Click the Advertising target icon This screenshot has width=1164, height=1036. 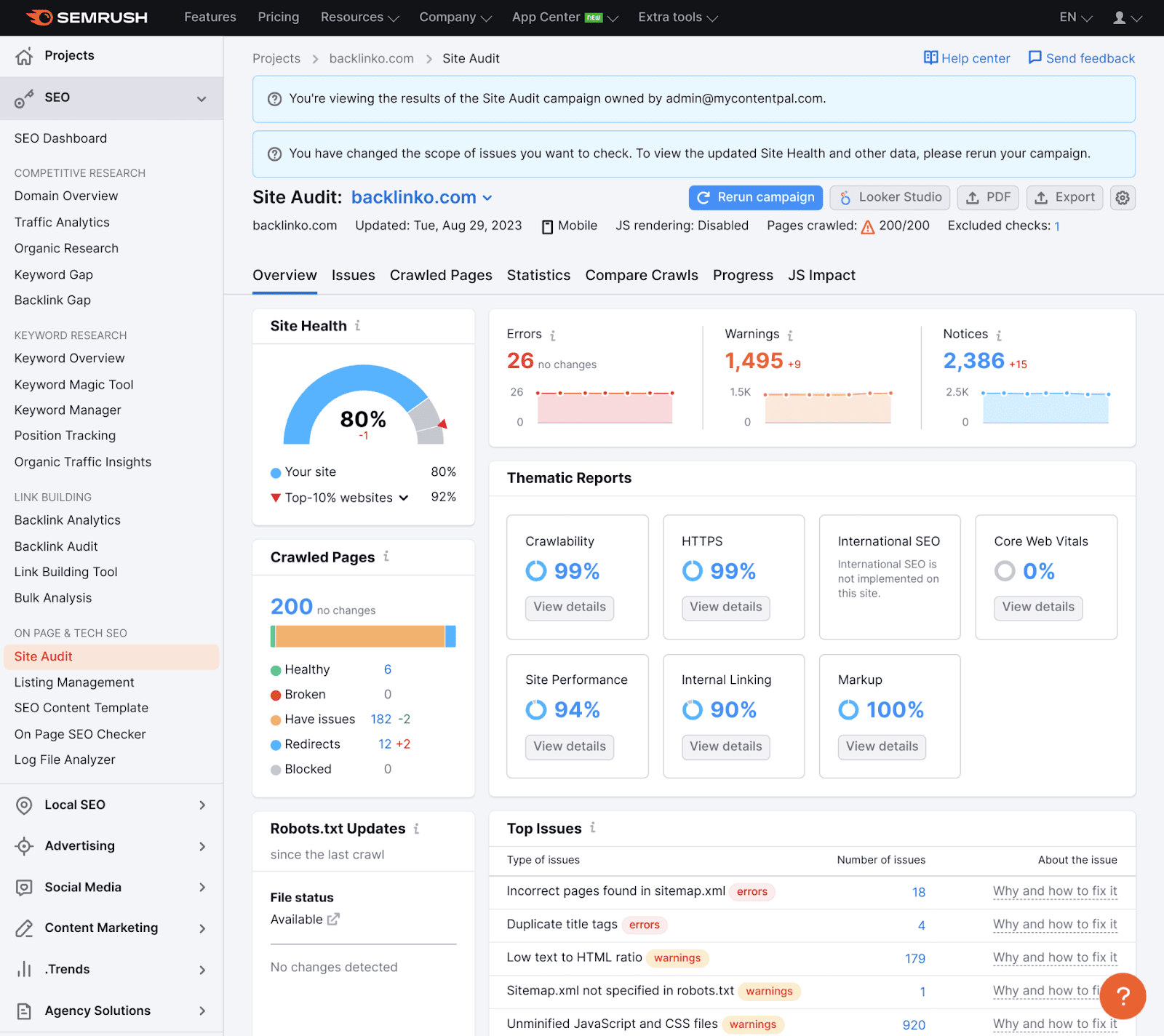coord(24,846)
